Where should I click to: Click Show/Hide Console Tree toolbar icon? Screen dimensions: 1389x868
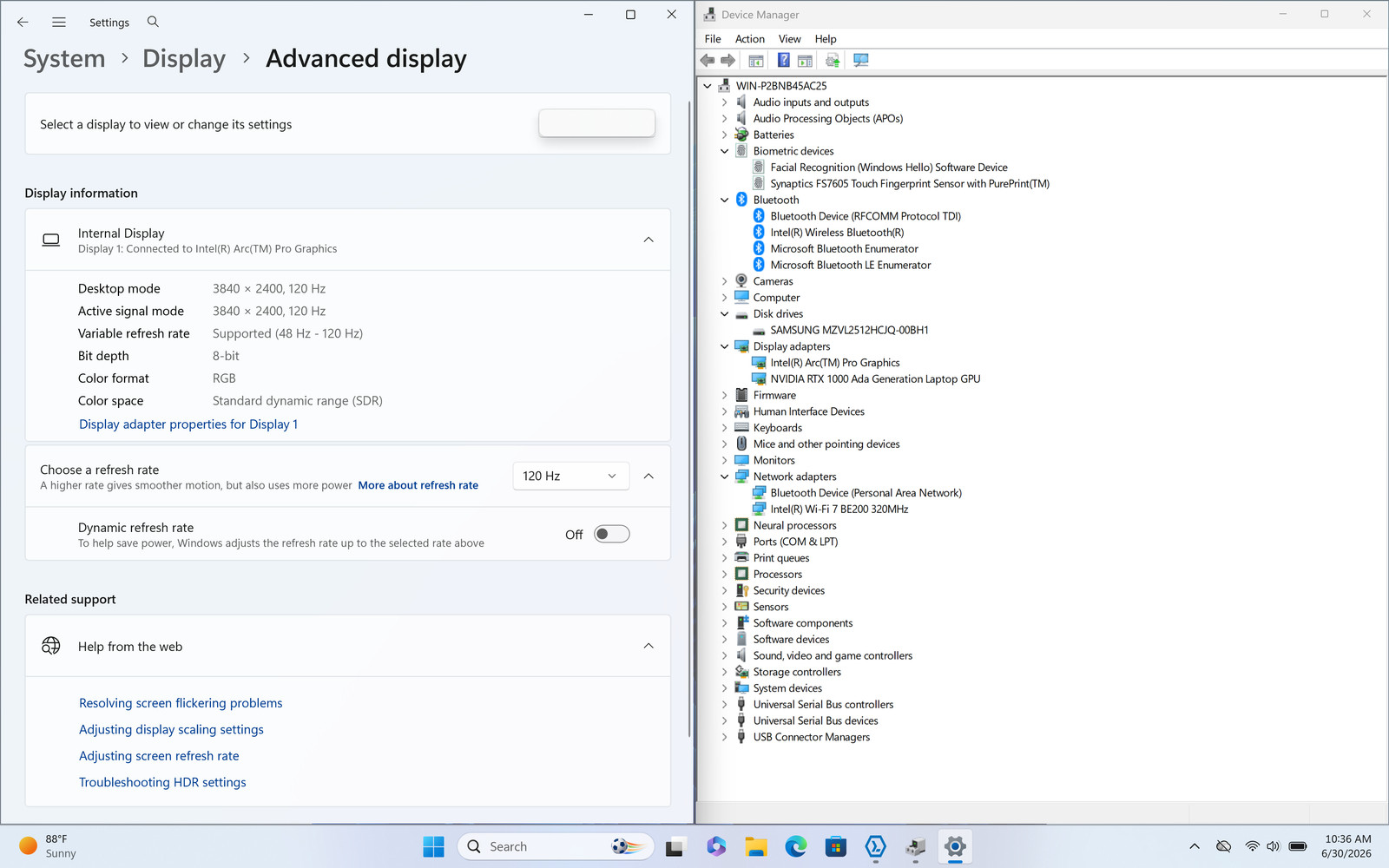756,60
